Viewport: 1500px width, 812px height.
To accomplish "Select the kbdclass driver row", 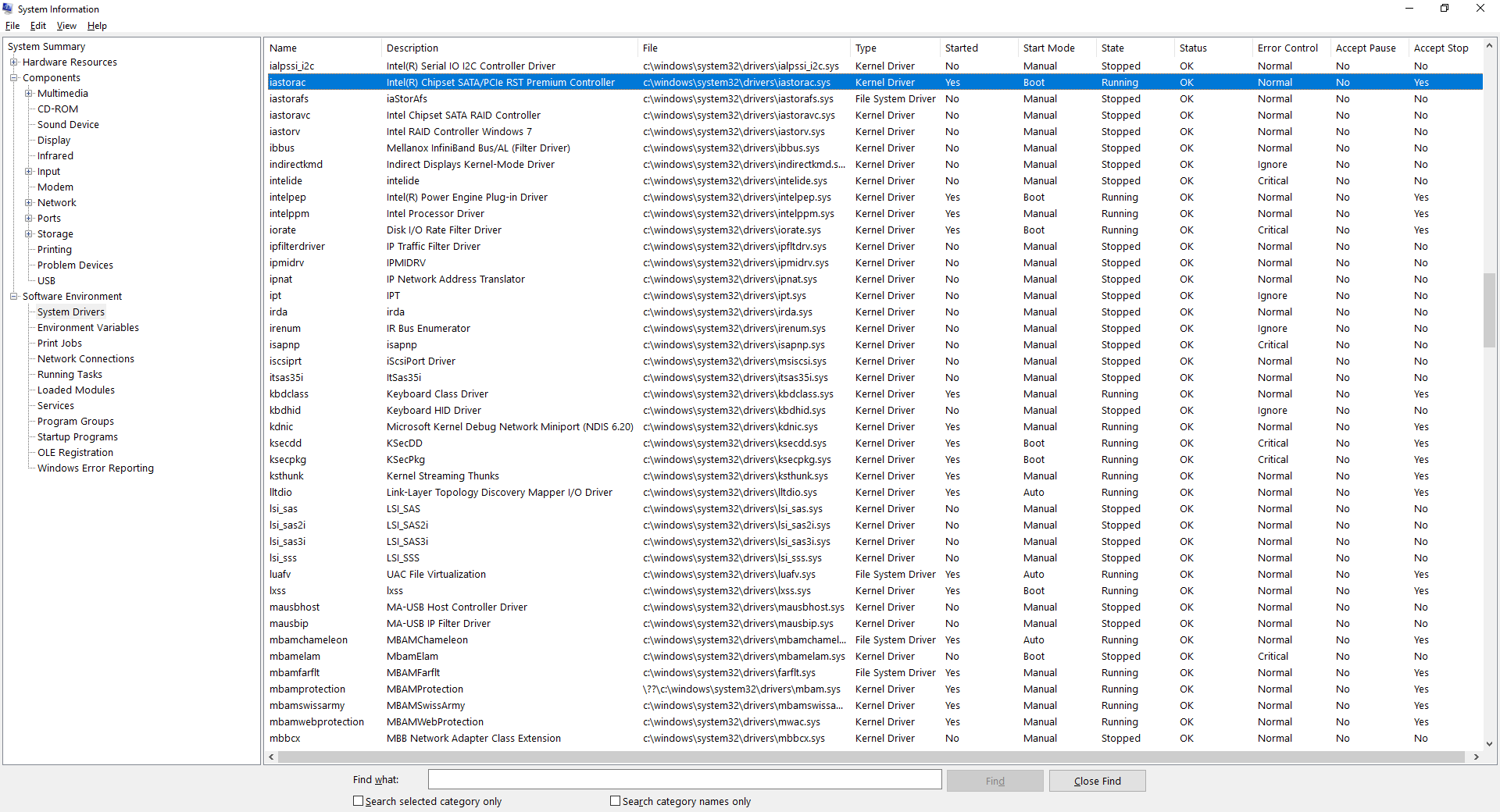I will point(875,394).
